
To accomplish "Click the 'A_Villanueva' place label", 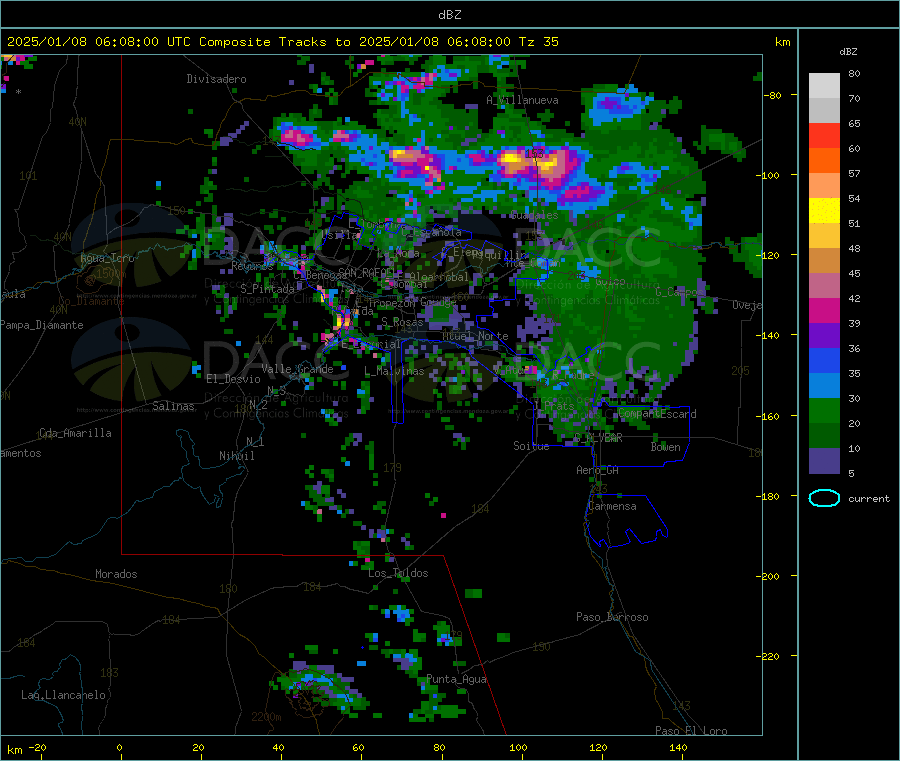I will tap(522, 100).
